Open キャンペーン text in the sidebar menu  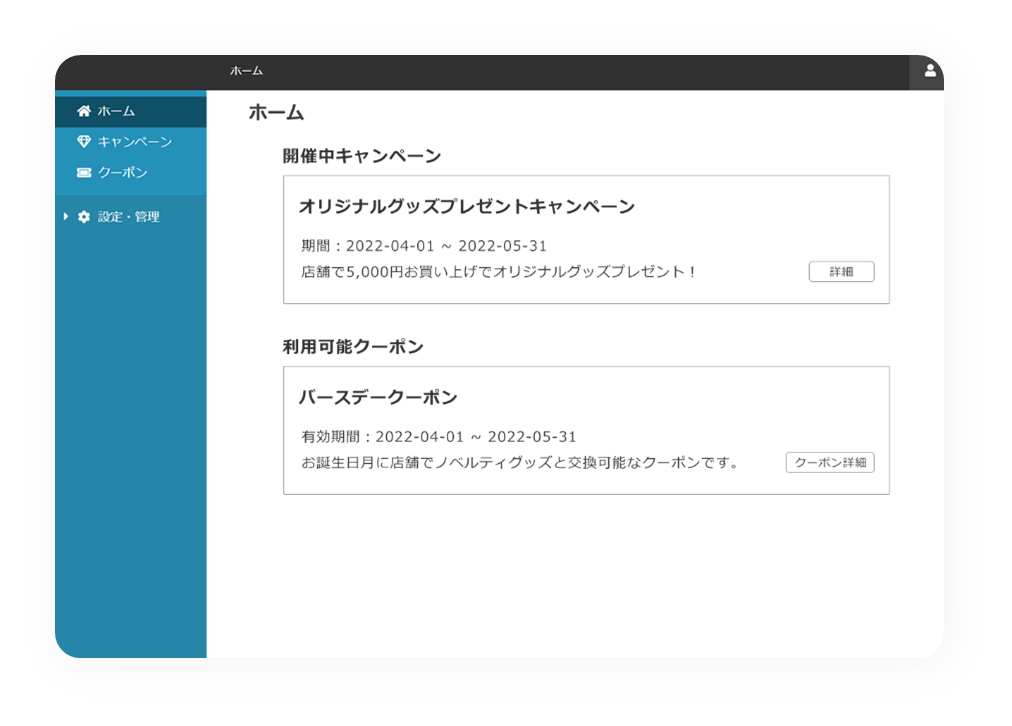click(x=135, y=141)
